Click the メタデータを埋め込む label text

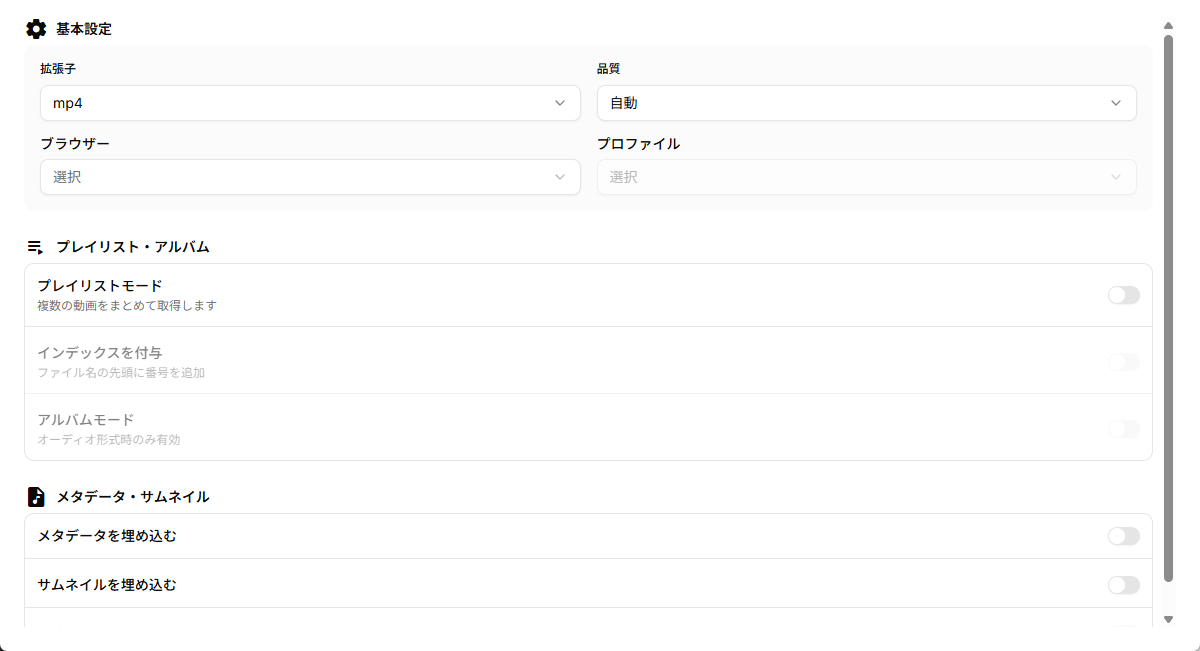pos(107,536)
